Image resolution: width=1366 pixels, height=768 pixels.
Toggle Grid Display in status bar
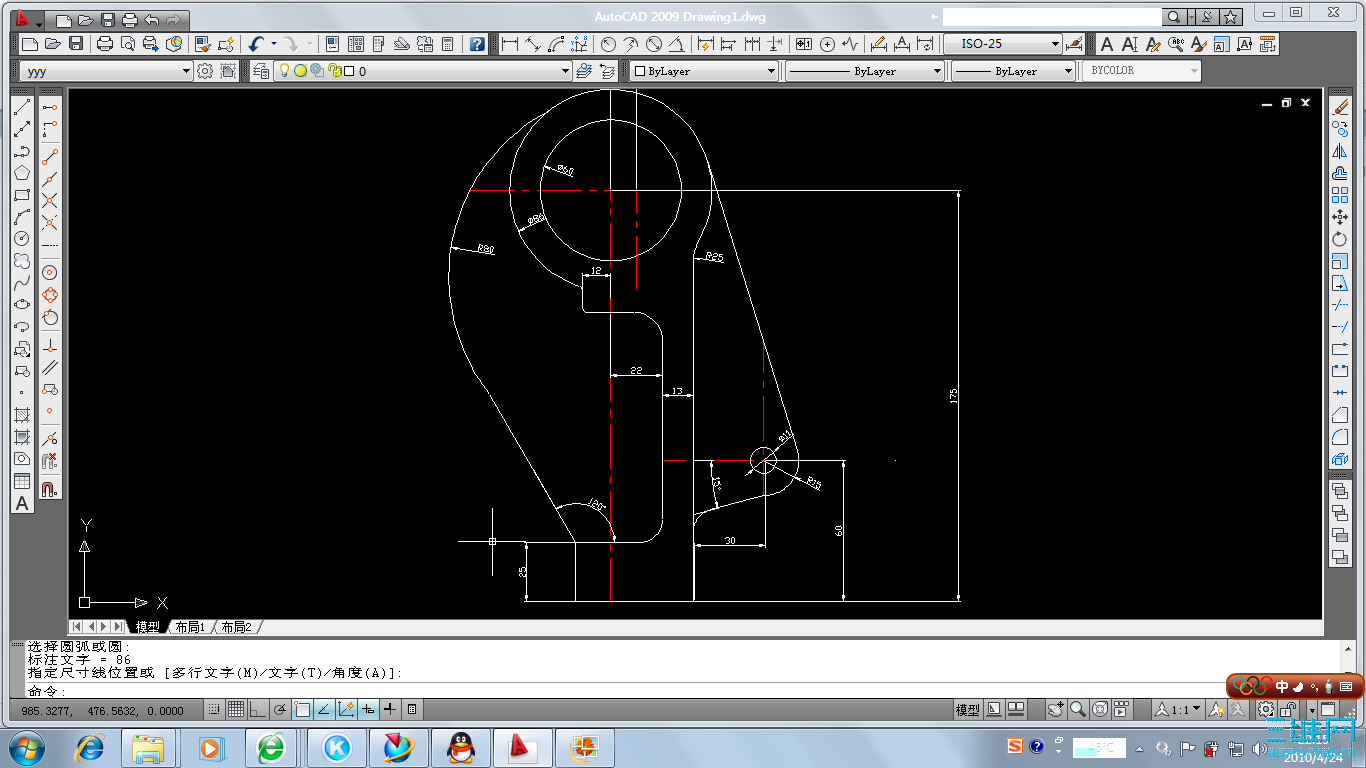coord(236,709)
